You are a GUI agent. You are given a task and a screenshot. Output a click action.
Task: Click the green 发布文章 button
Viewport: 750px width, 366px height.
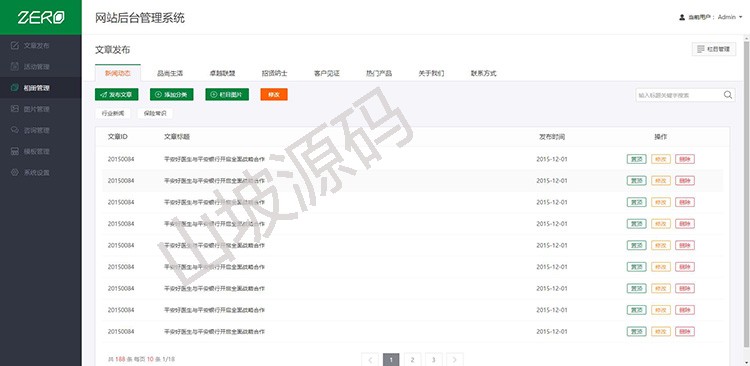coord(117,95)
